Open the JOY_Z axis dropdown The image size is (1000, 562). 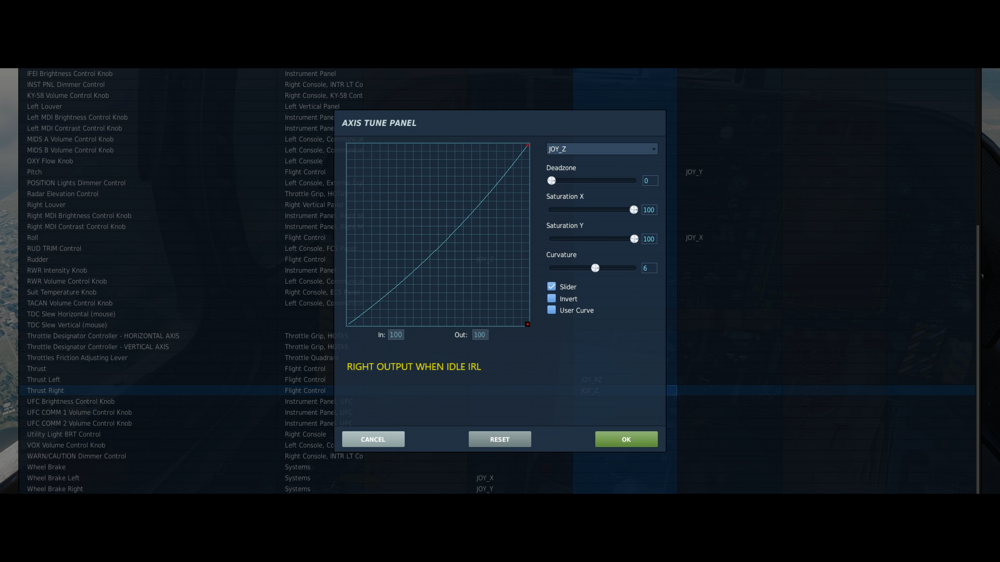point(601,149)
